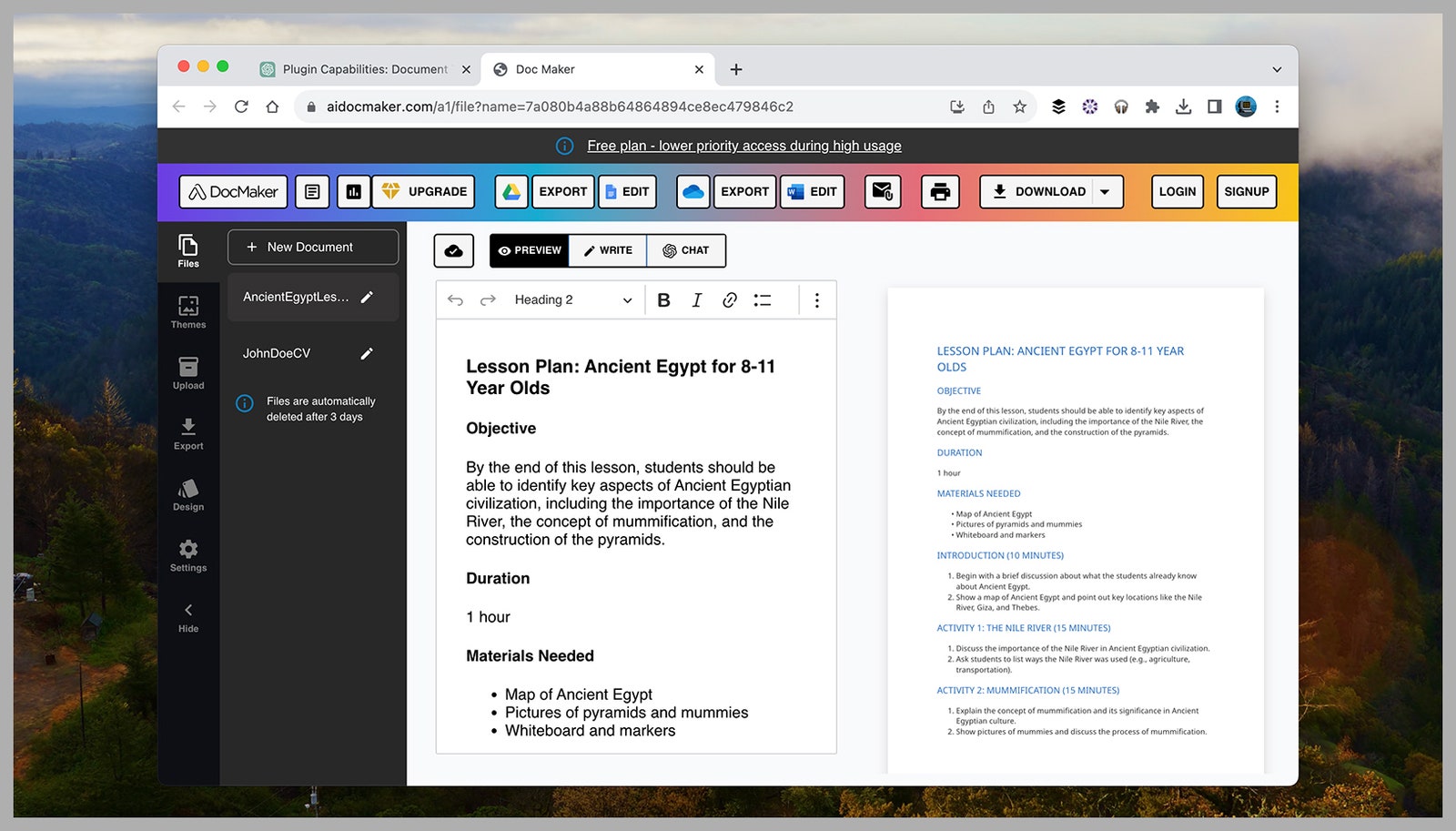Close the Plugin Capabilities tab
Screen dimensions: 1456x831
click(466, 69)
